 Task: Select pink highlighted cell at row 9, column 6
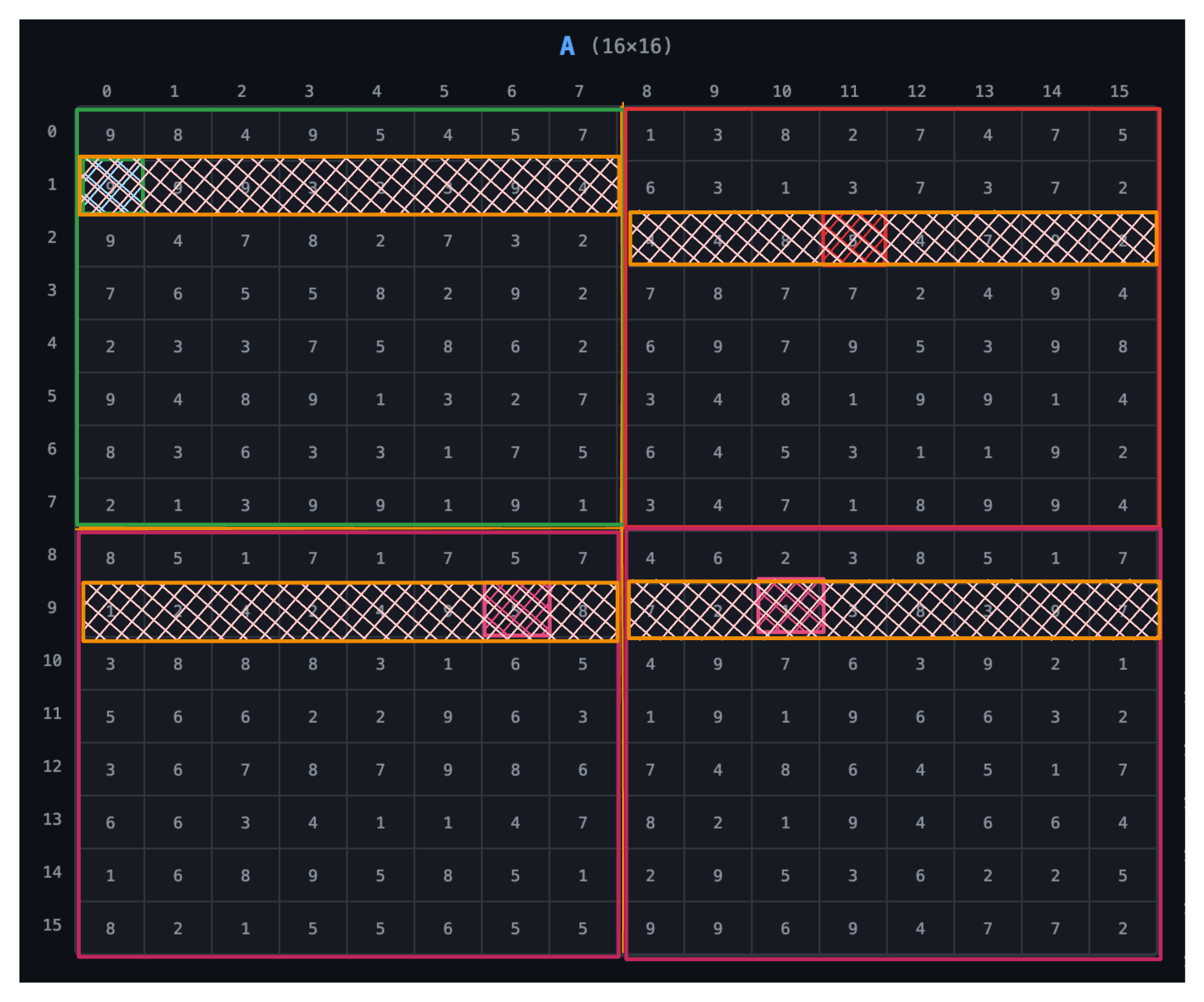pyautogui.click(x=517, y=610)
